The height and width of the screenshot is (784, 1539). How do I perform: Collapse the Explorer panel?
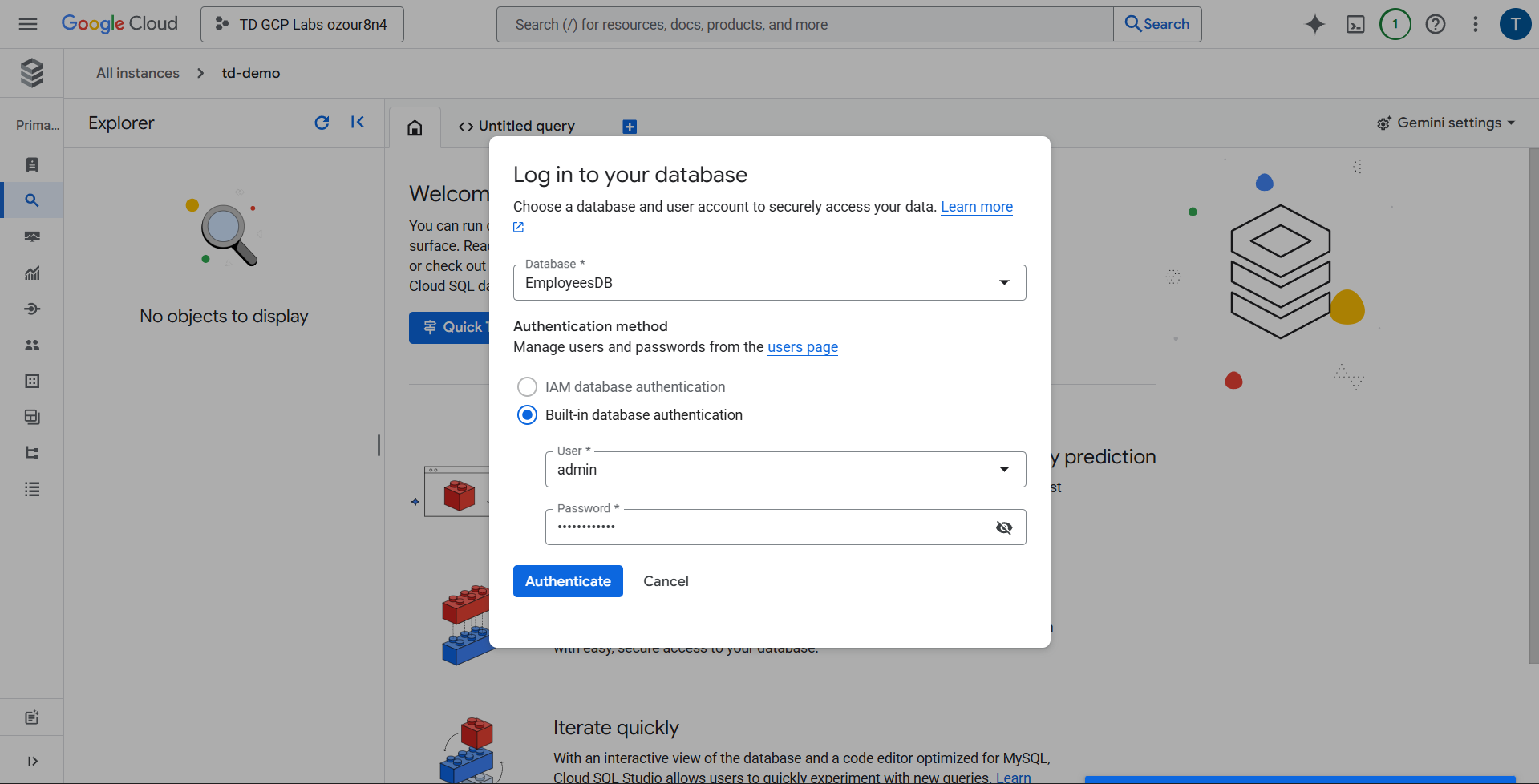(358, 123)
